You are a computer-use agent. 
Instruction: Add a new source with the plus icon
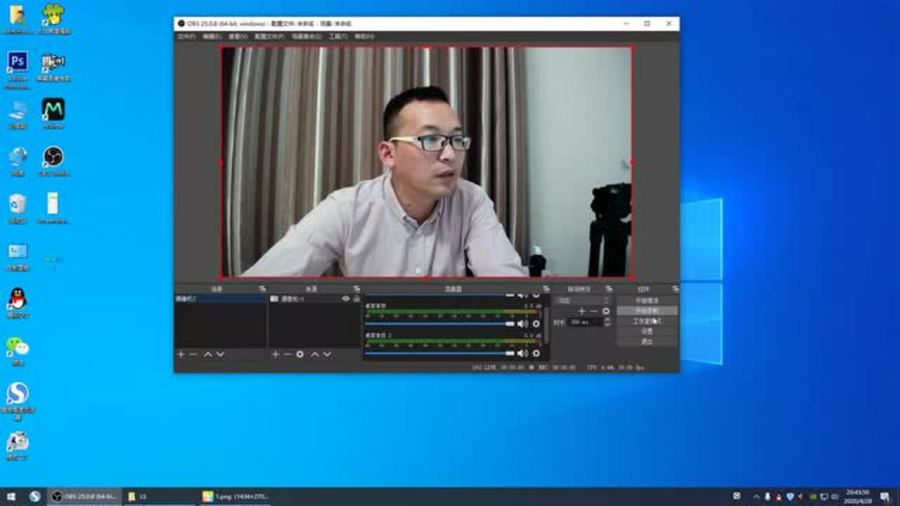pyautogui.click(x=275, y=354)
